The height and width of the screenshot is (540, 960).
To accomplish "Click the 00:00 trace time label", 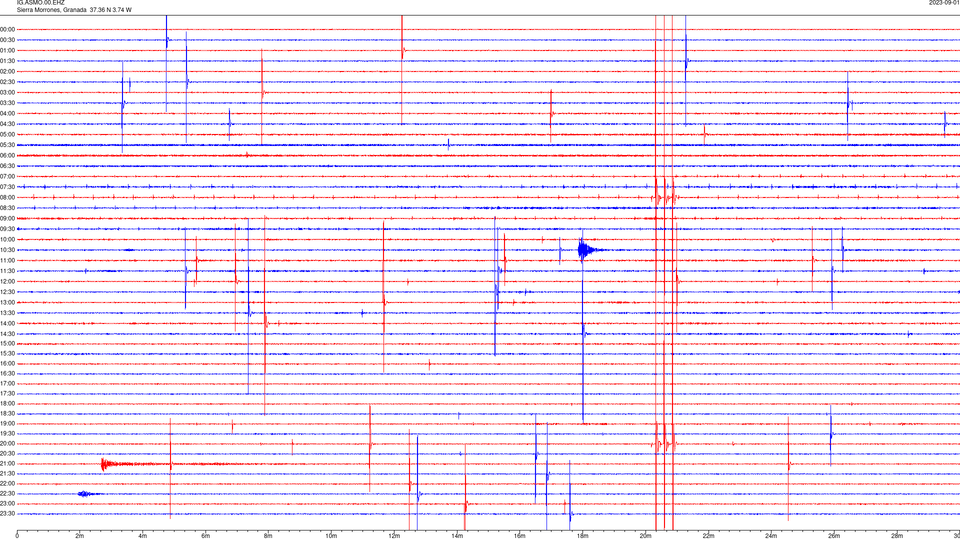I will tap(8, 29).
